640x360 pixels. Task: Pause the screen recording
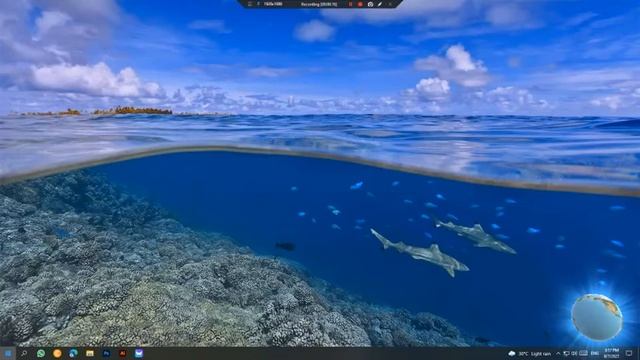(x=351, y=4)
